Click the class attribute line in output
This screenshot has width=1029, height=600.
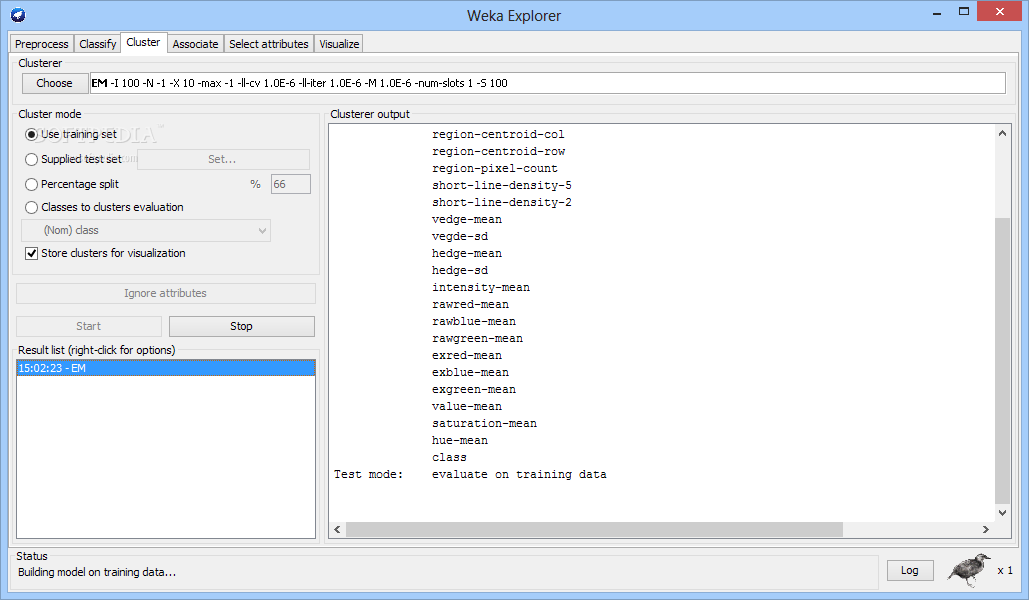coord(450,459)
